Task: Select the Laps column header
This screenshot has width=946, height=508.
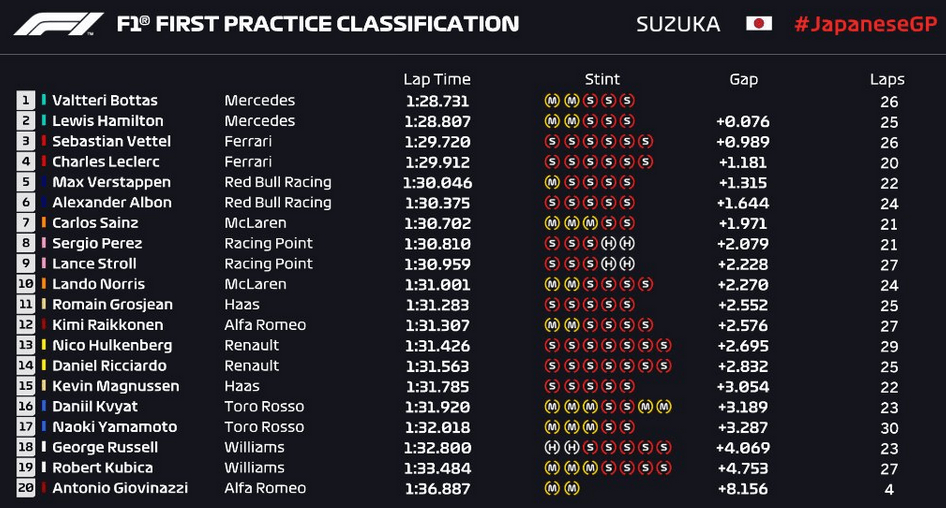Action: tap(887, 80)
